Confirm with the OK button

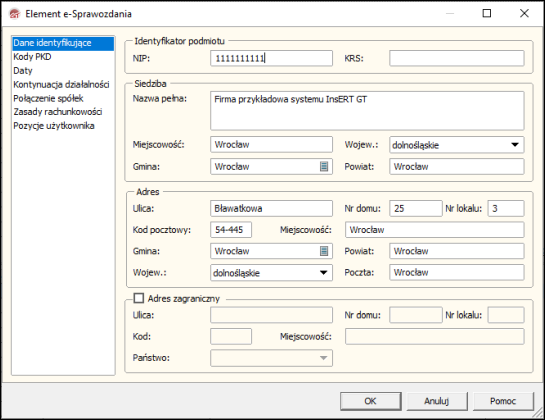click(x=371, y=401)
